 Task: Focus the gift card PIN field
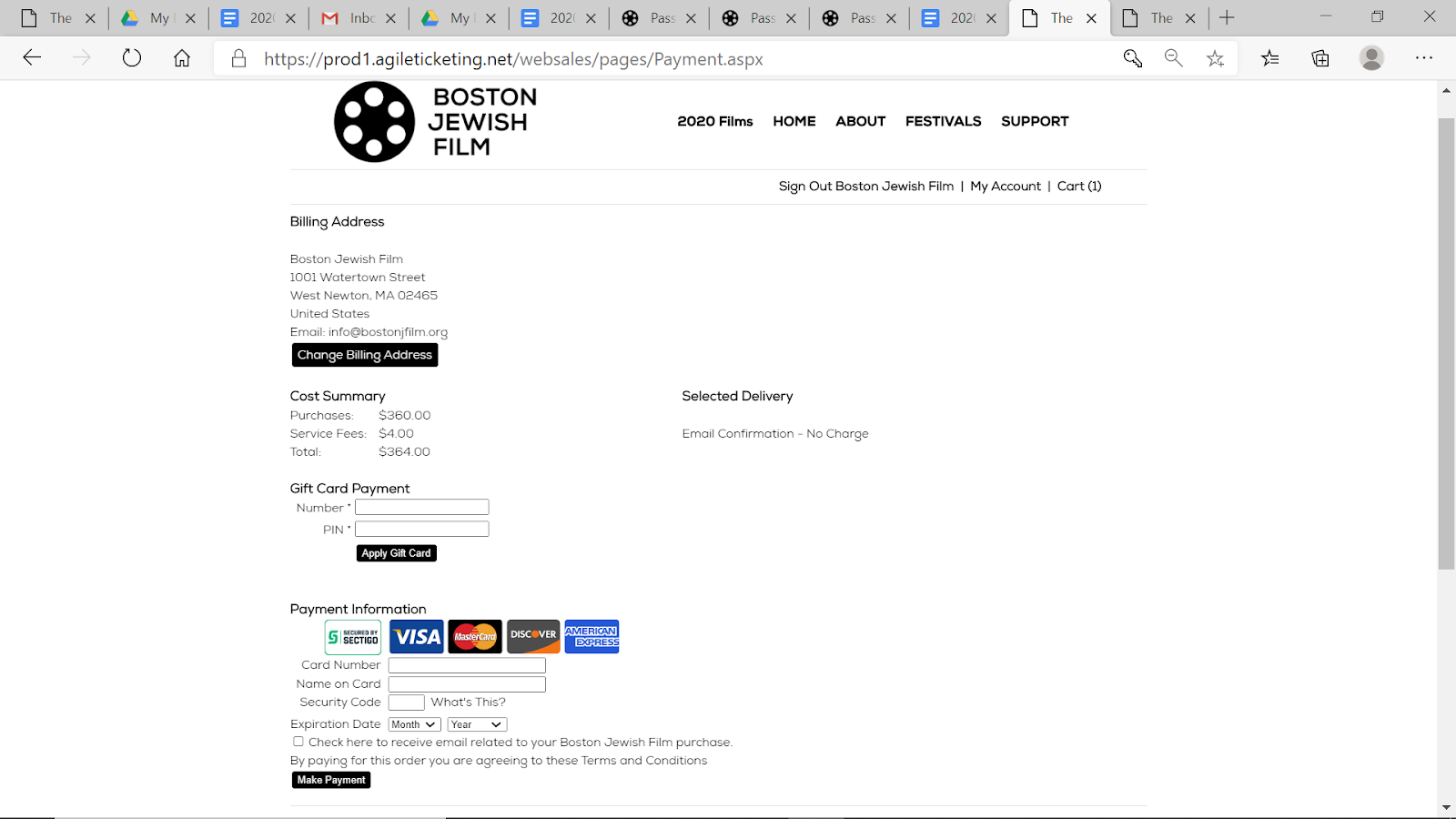click(422, 529)
